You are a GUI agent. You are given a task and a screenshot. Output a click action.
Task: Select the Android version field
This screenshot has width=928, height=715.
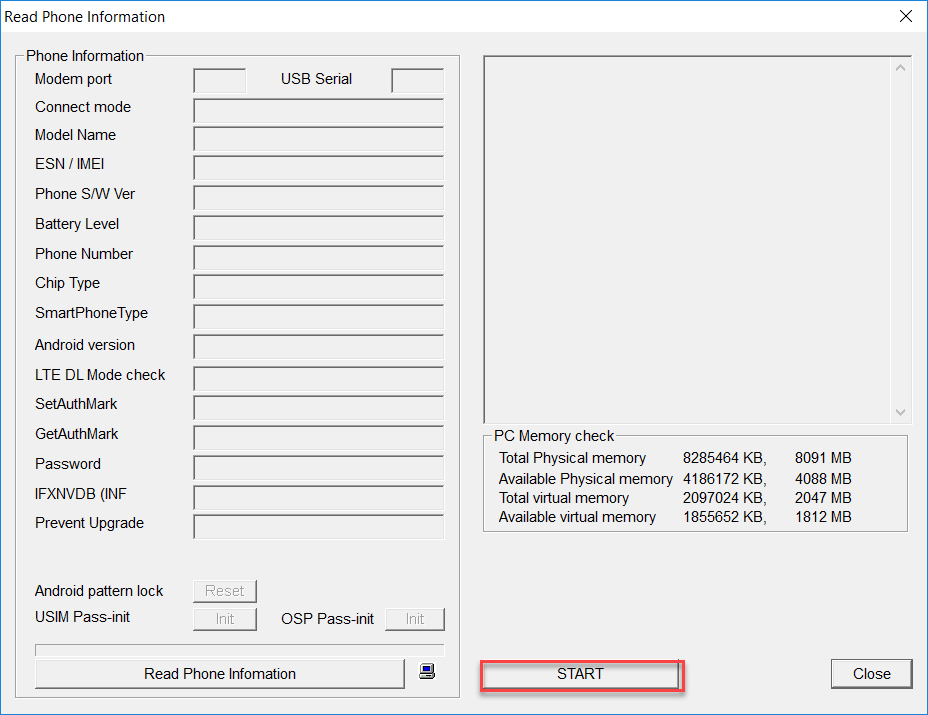[318, 347]
